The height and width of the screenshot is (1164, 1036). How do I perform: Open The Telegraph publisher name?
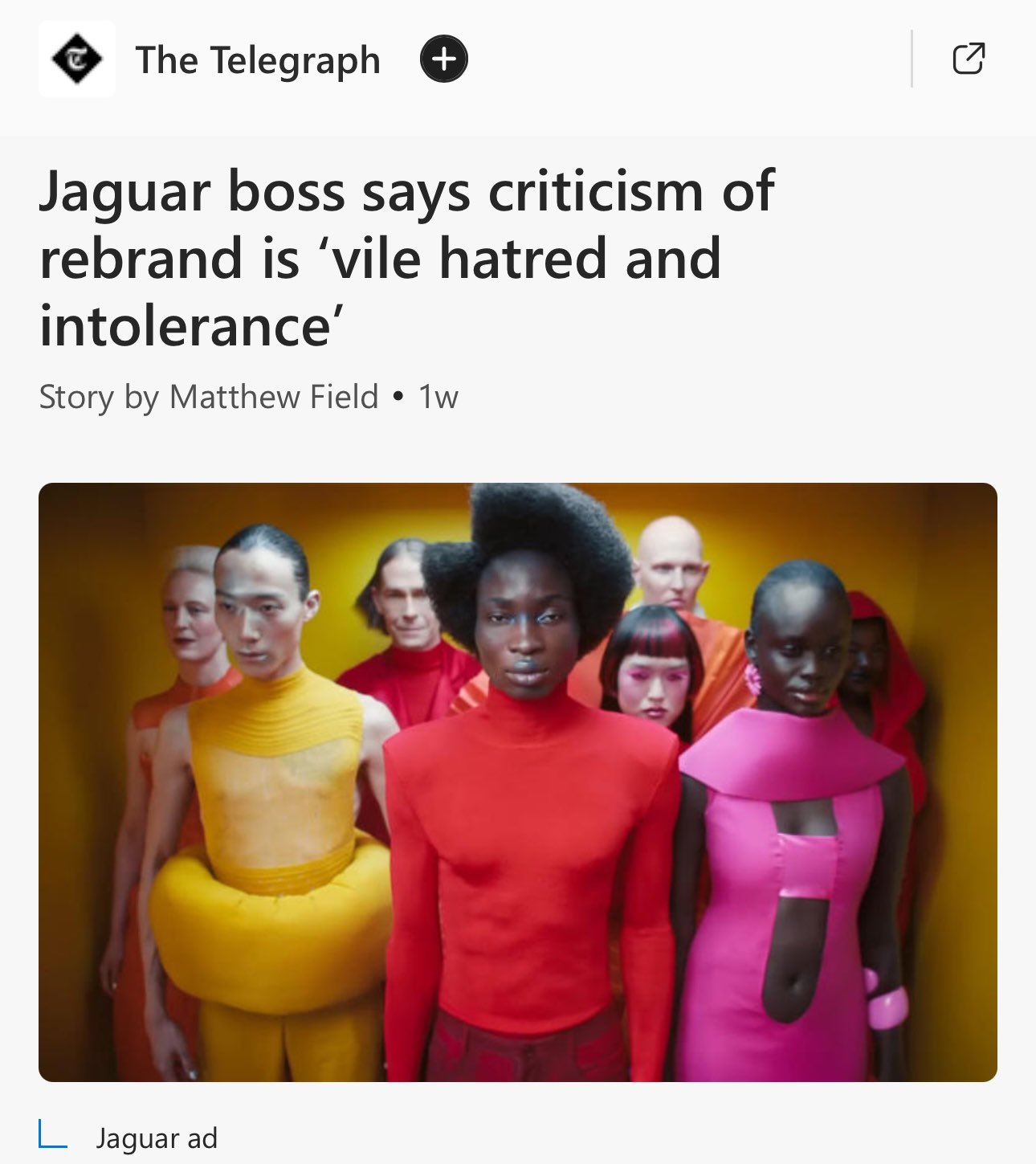coord(258,61)
